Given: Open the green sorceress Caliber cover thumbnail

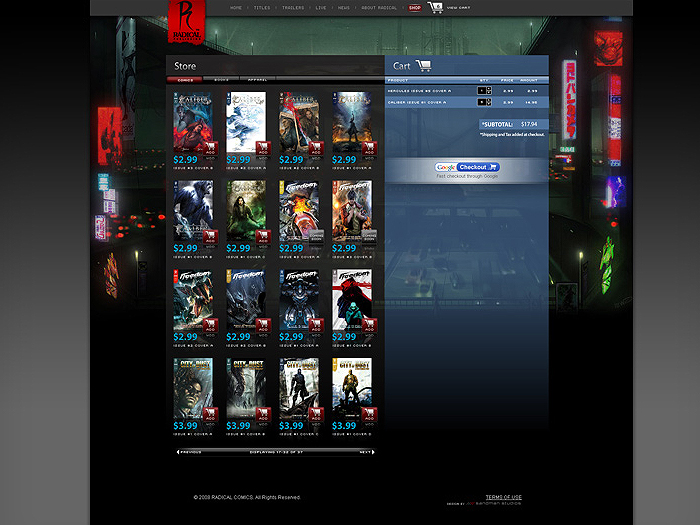Looking at the screenshot, I should 246,211.
